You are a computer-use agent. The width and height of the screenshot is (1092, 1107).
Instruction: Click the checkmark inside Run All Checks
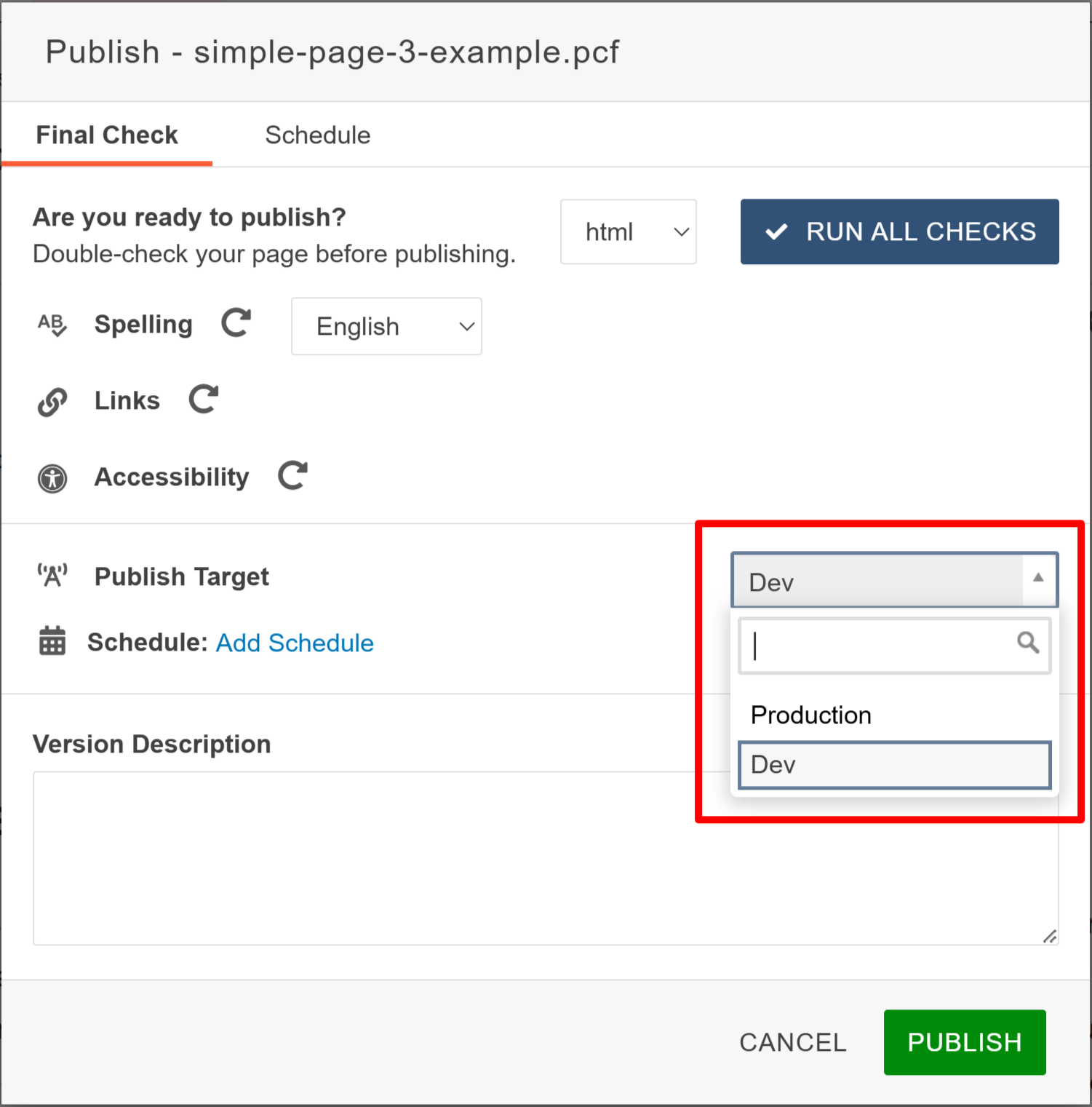(x=776, y=231)
